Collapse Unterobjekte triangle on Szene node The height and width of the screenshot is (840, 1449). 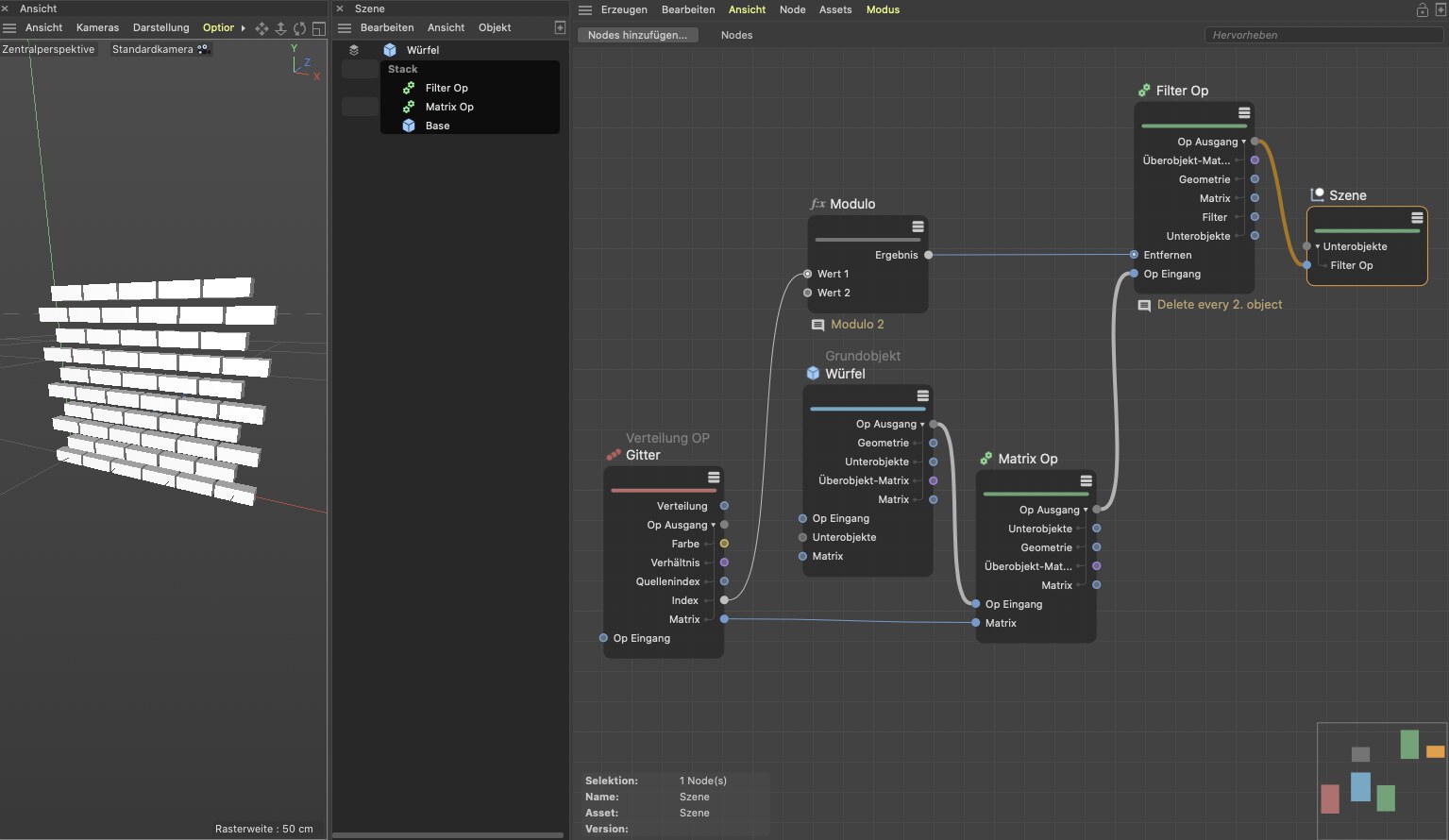pyautogui.click(x=1318, y=247)
